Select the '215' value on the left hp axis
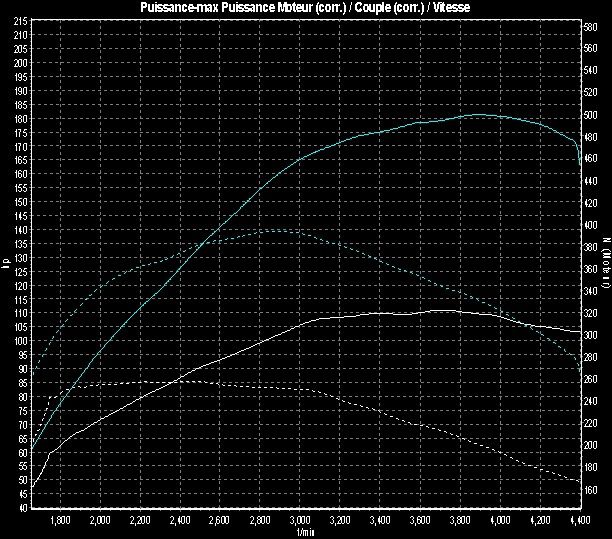Screen dimensions: 612x539 pos(21,34)
